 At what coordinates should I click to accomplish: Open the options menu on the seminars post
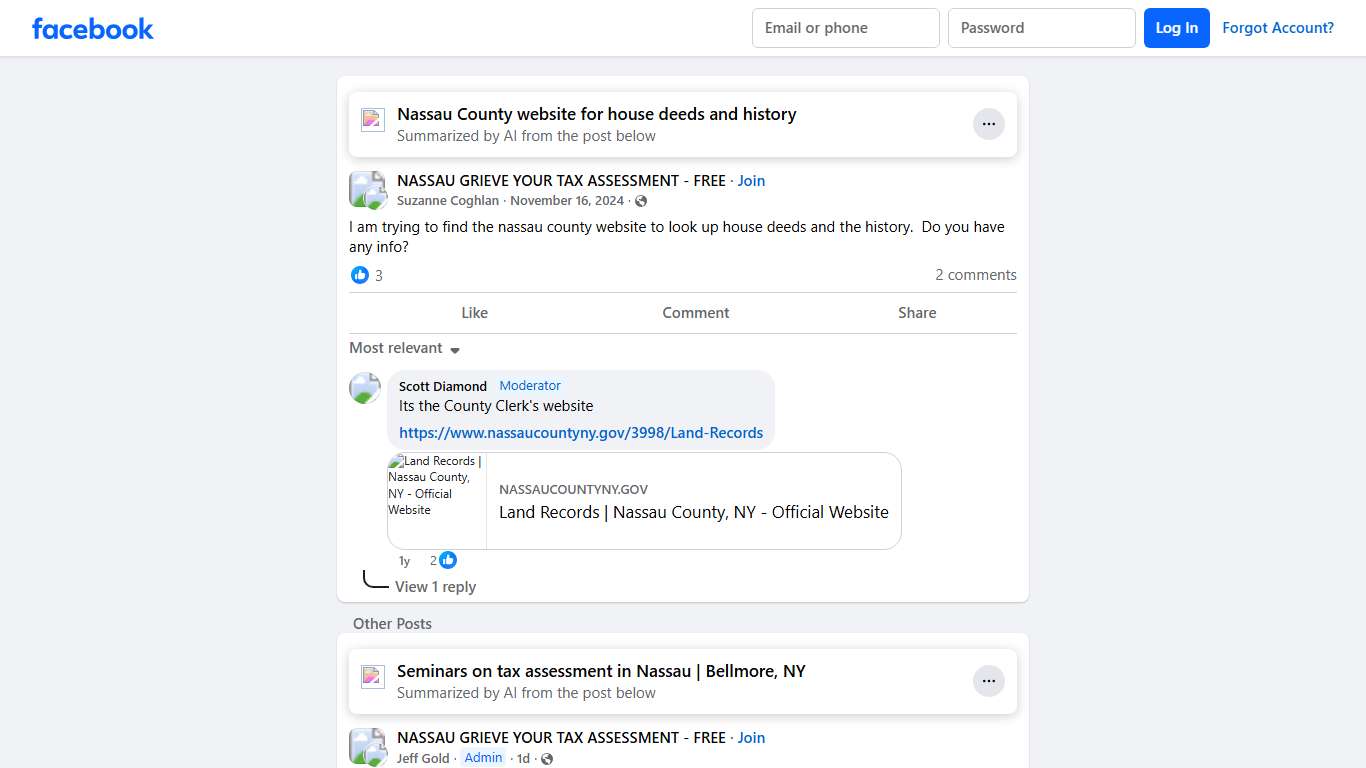989,680
